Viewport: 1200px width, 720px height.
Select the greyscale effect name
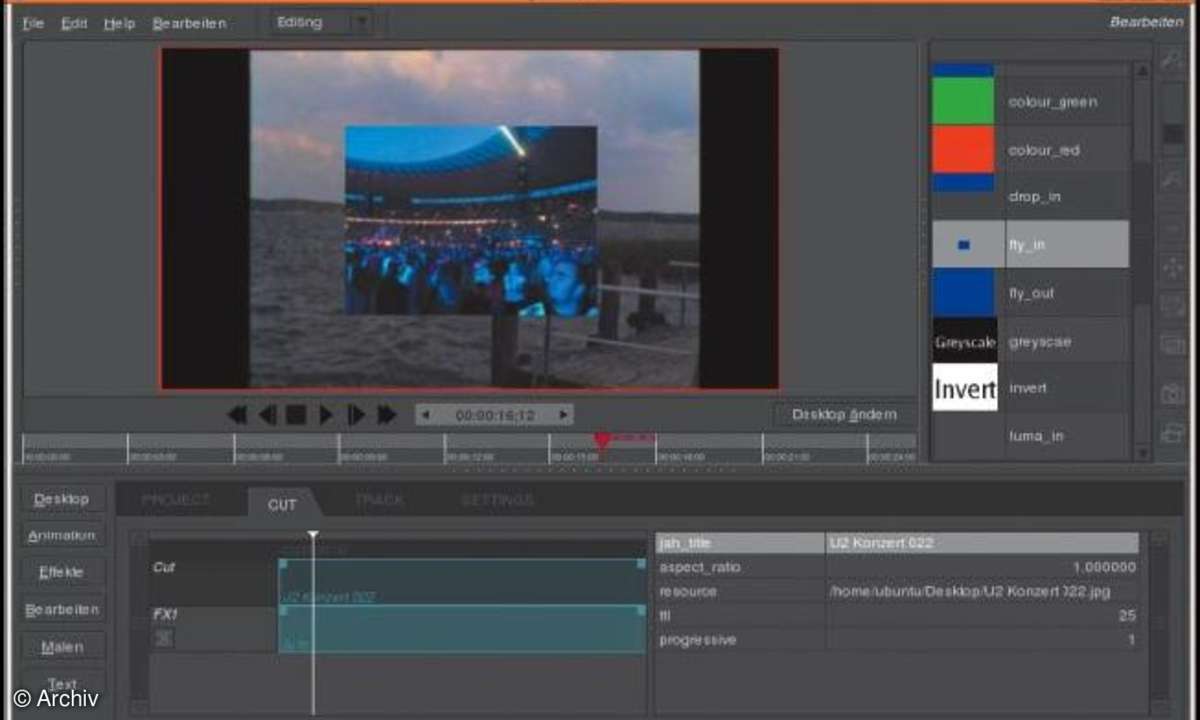pos(1039,341)
